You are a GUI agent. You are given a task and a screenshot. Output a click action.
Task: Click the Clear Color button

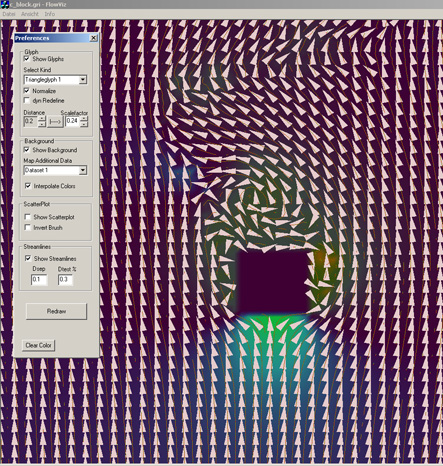tap(38, 345)
